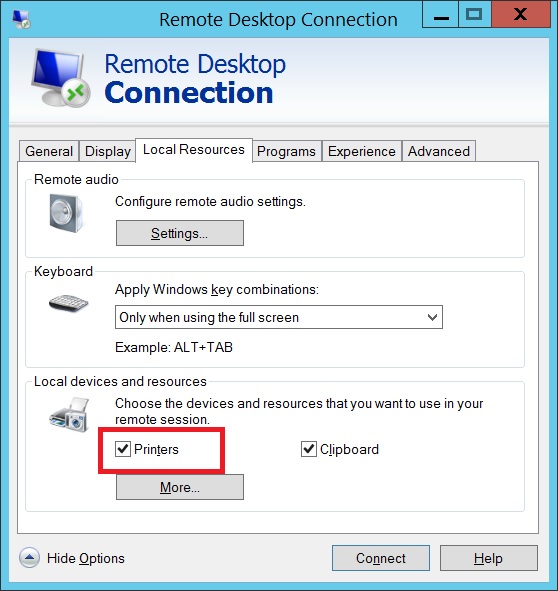Collapse the dialog via Hide Options text
The height and width of the screenshot is (591, 558).
pyautogui.click(x=86, y=558)
